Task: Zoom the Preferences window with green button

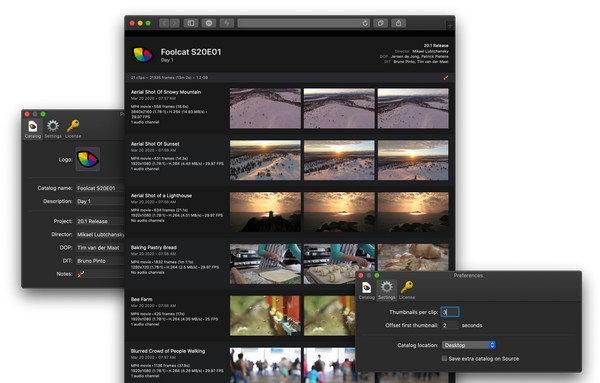Action: (x=377, y=275)
